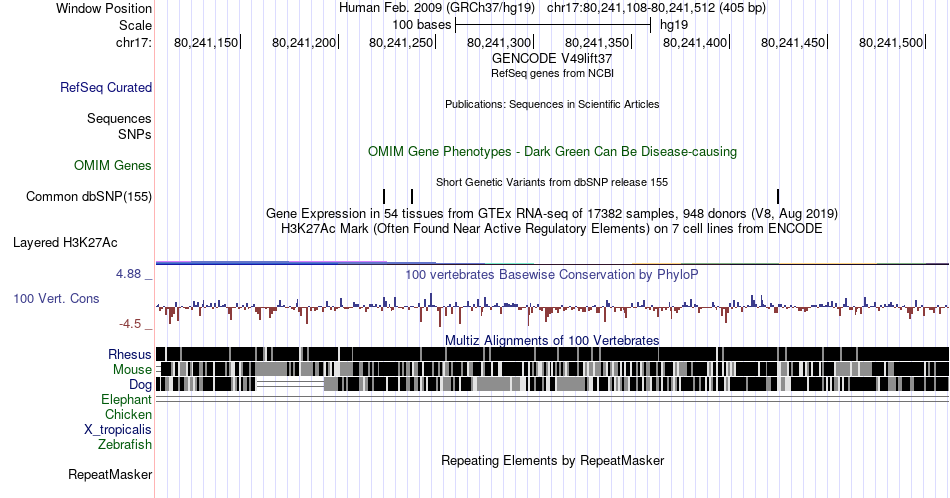Click the 4.88 PhyloP maximum value

click(128, 274)
